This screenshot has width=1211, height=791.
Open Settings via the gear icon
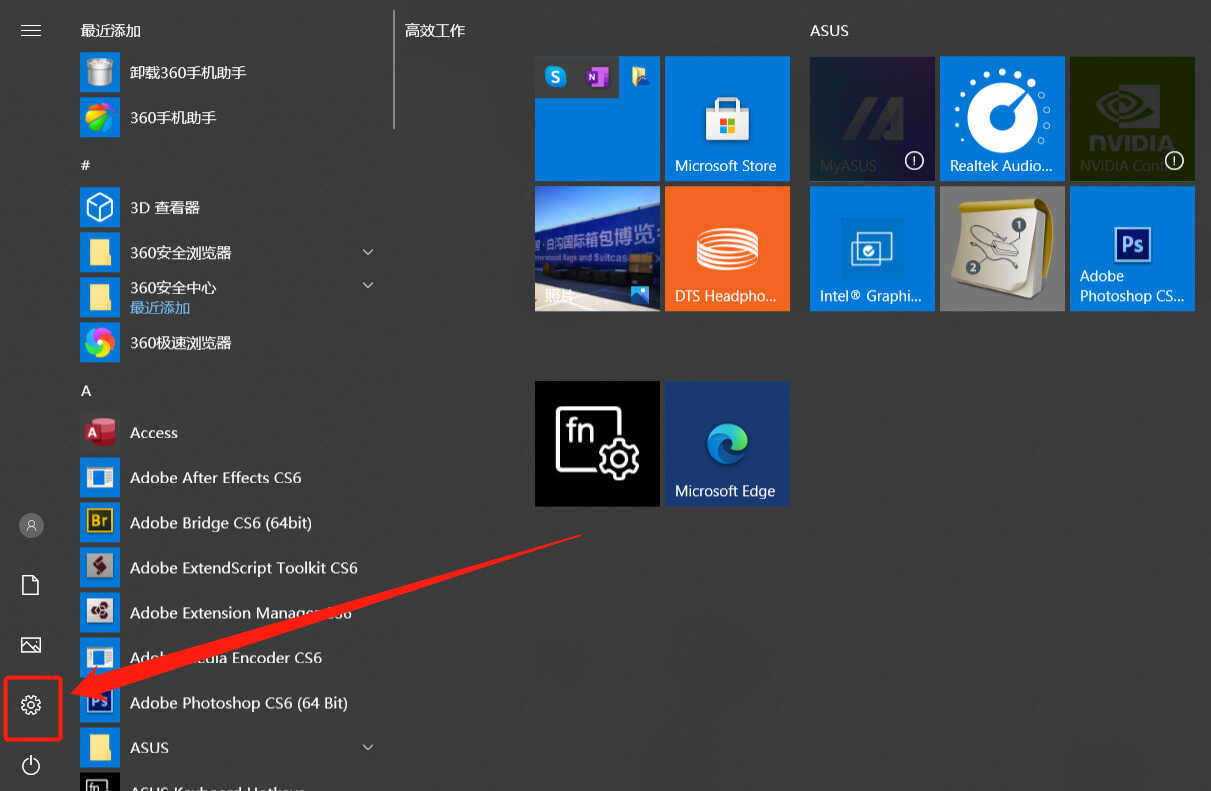click(31, 706)
